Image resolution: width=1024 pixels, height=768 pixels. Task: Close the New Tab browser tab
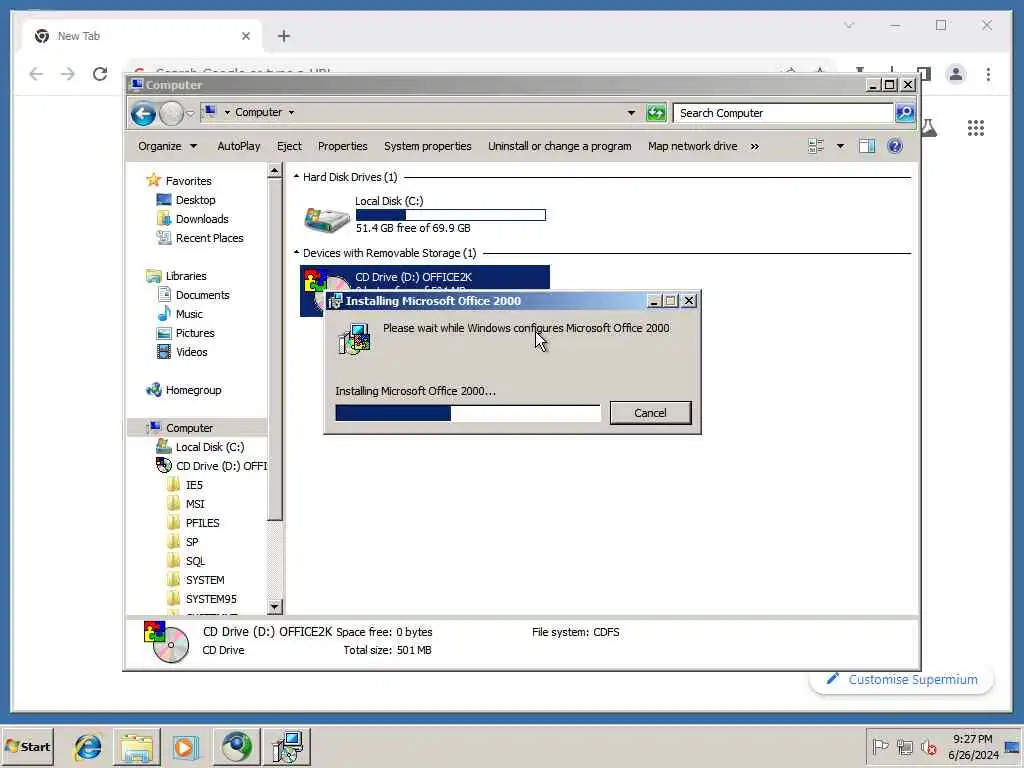pos(246,36)
